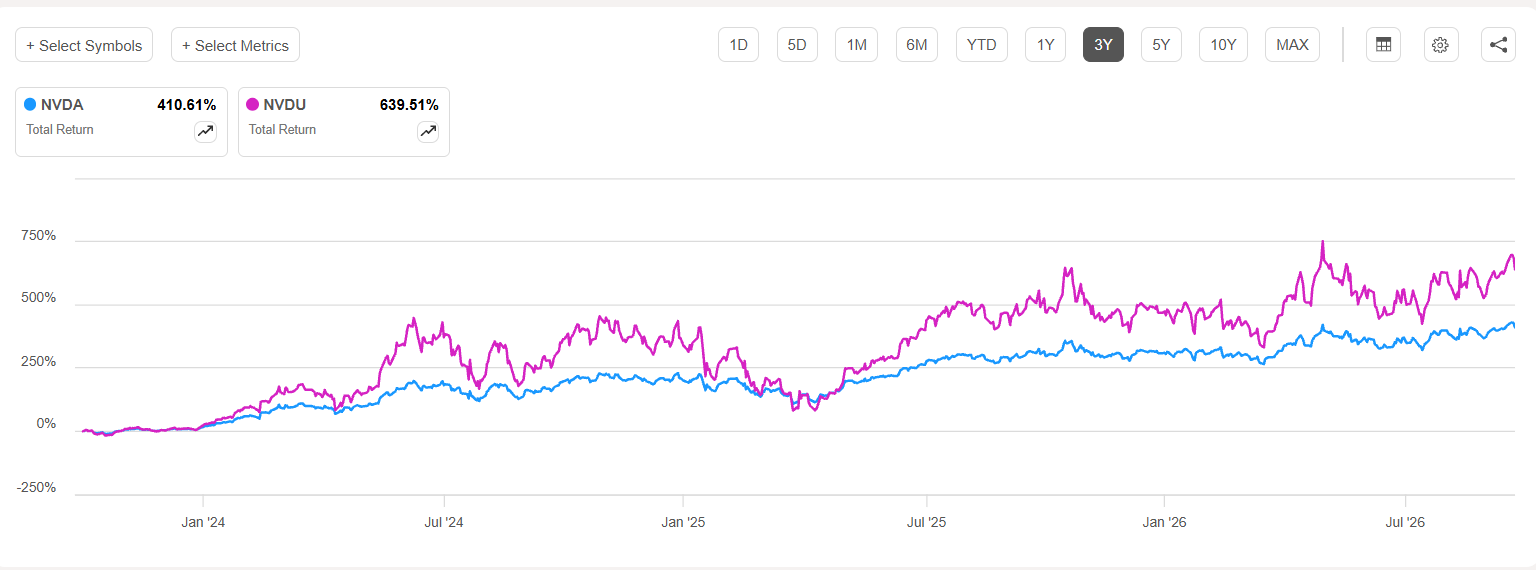This screenshot has width=1536, height=570.
Task: Click the Jan '25 axis label
Action: pos(684,522)
